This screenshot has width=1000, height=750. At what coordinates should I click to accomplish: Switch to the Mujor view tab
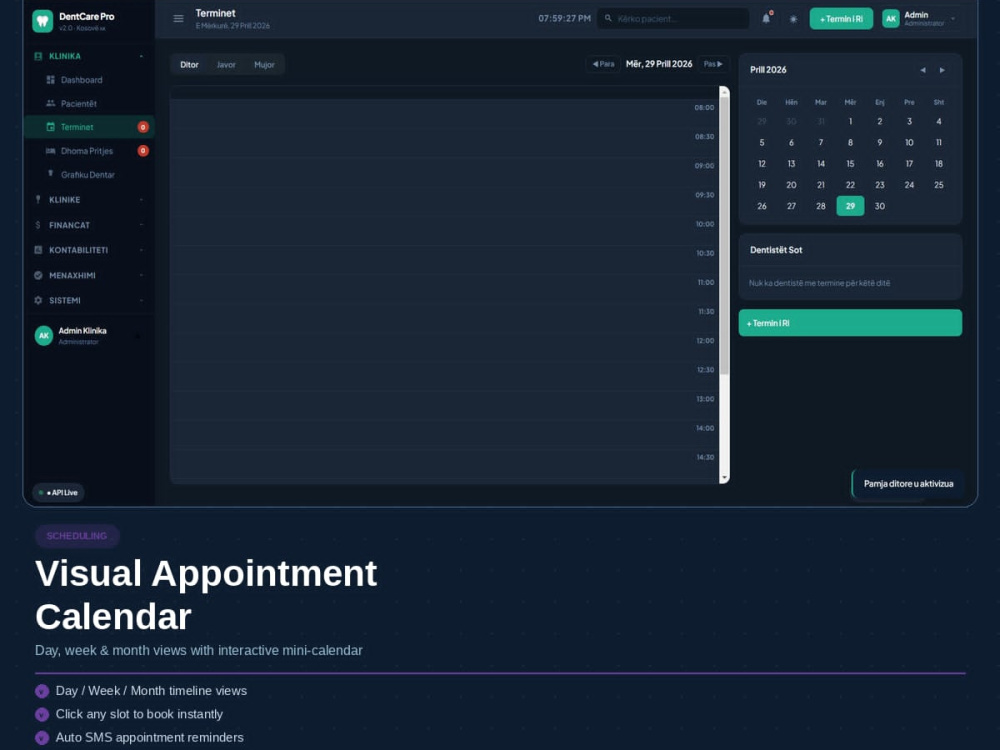coord(264,64)
